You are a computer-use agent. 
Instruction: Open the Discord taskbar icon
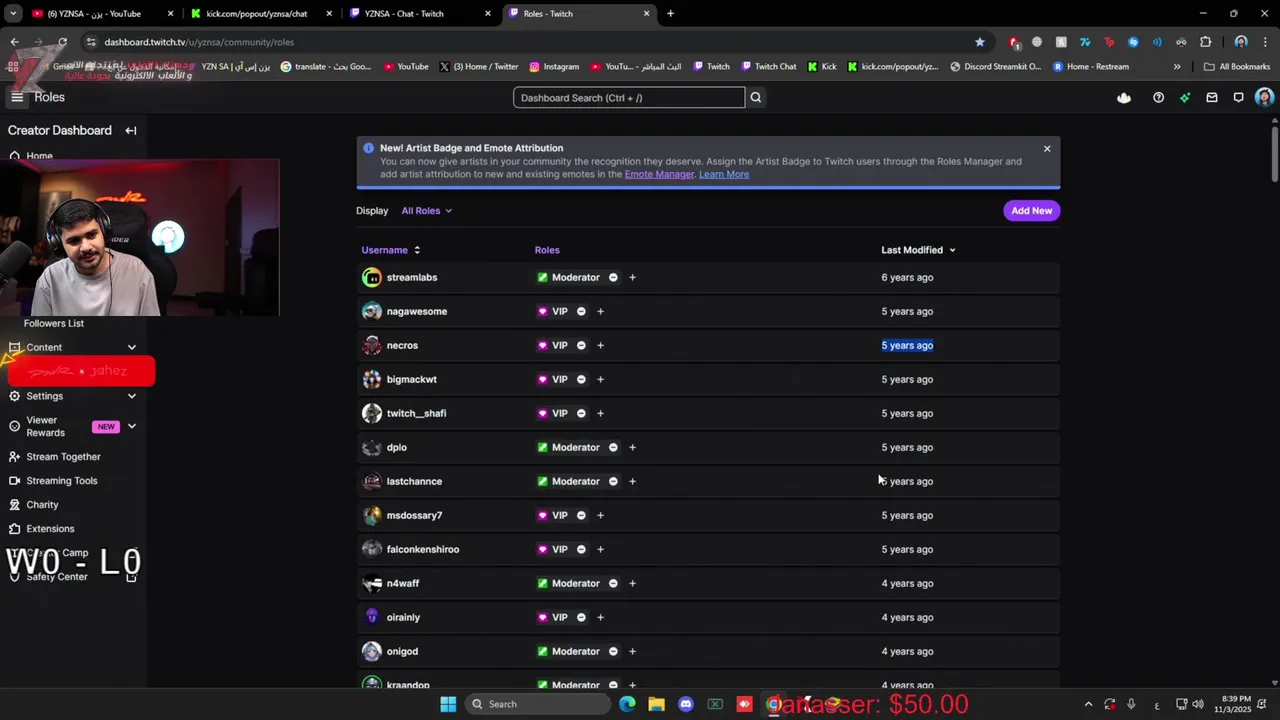686,704
